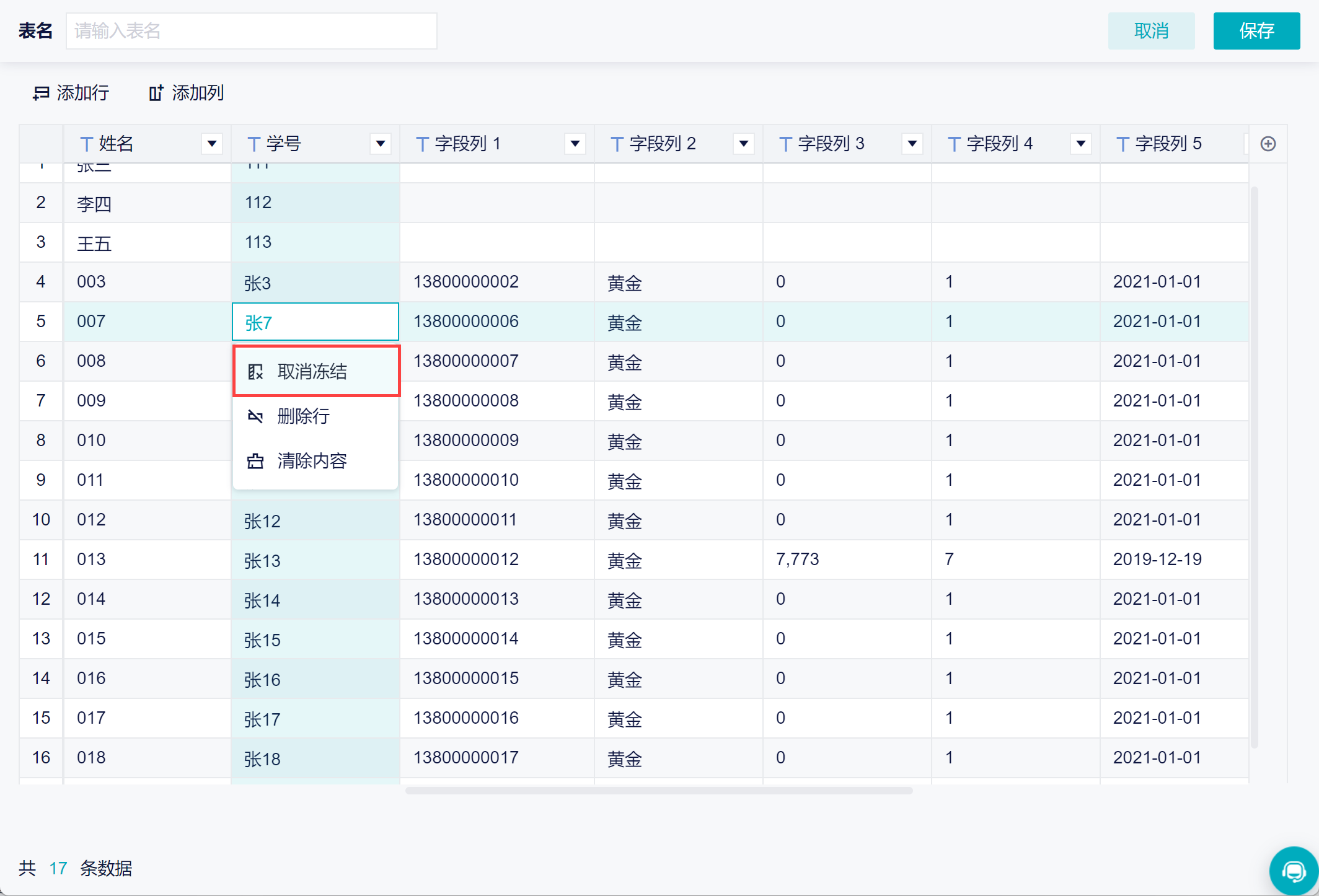This screenshot has height=896, width=1319.
Task: Choose 清除内容 in the context menu
Action: [312, 461]
